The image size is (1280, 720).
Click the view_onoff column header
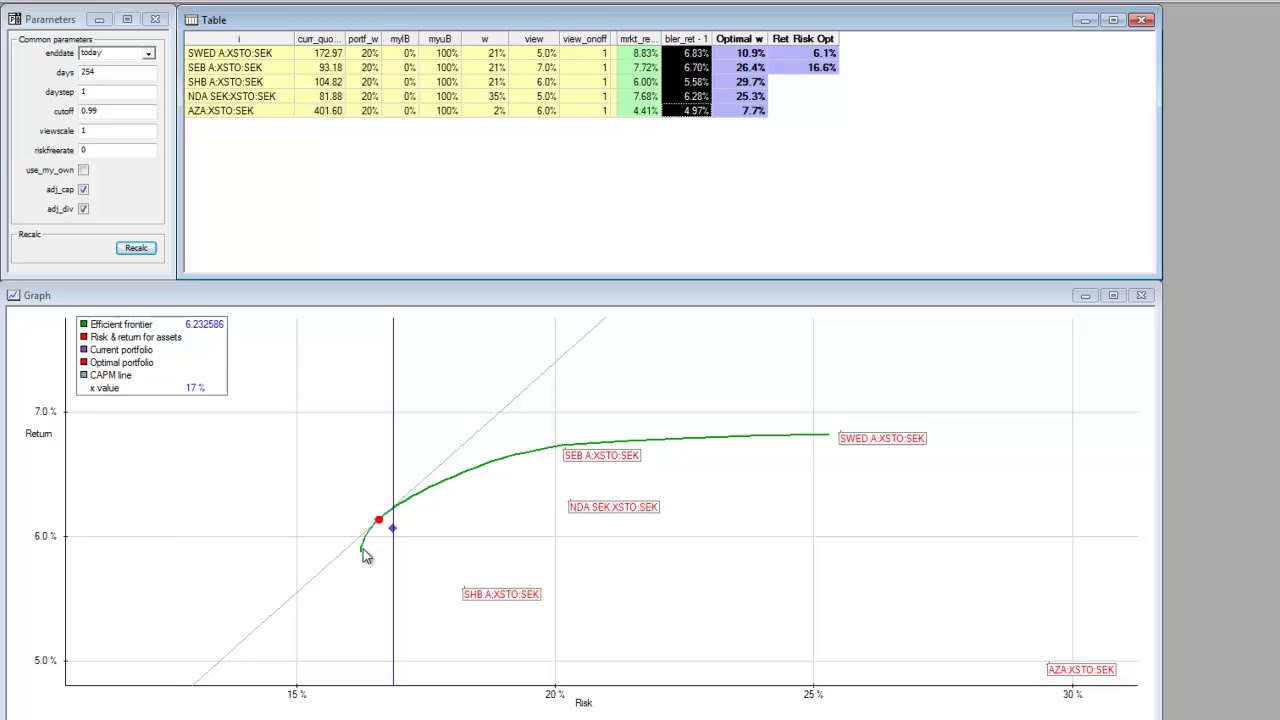[x=585, y=39]
